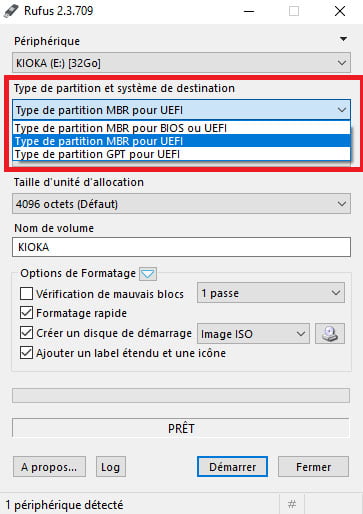Image resolution: width=363 pixels, height=514 pixels.
Task: Toggle Créer un disque de démarrage checkbox
Action: [26, 333]
